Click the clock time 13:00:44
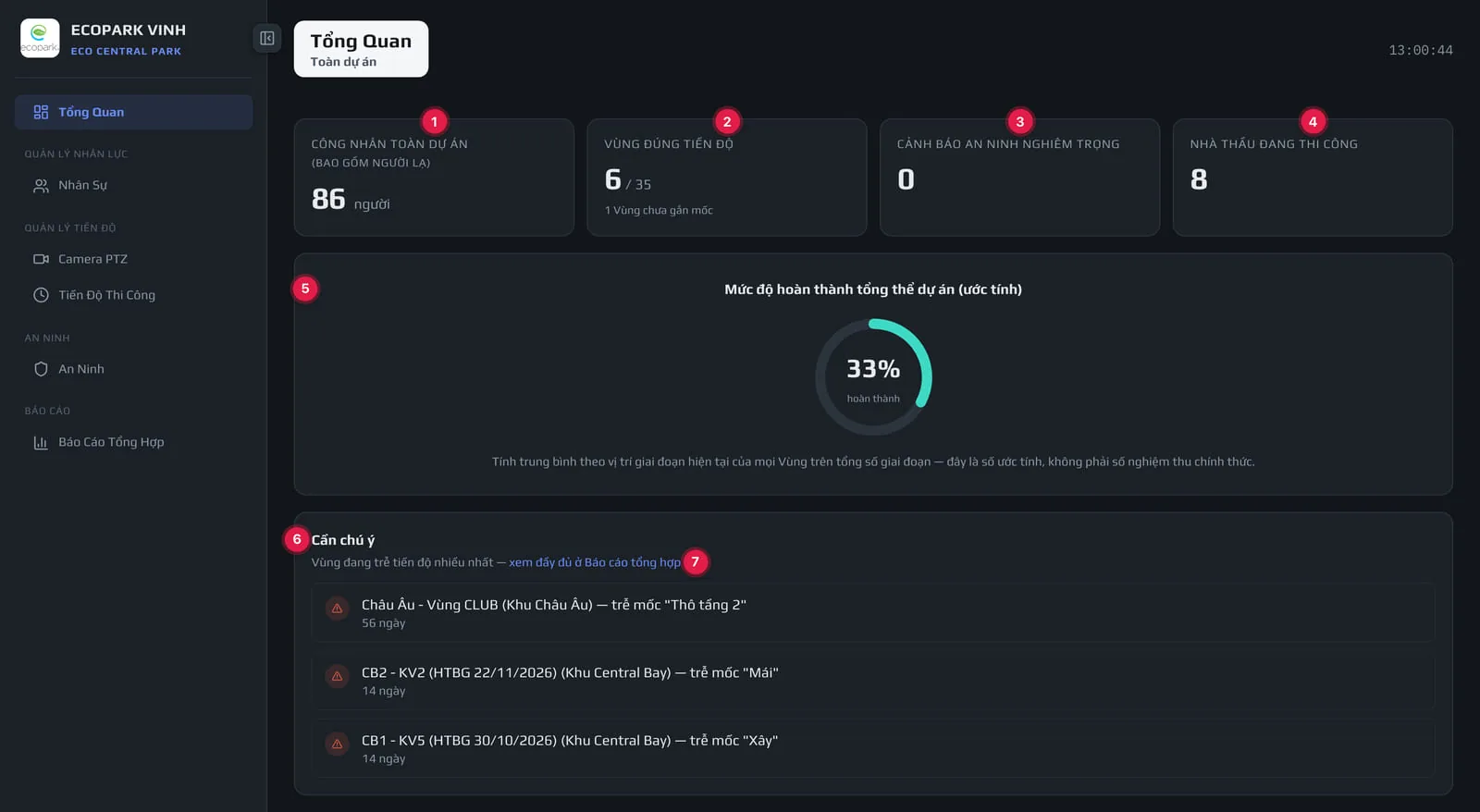This screenshot has width=1480, height=812. pyautogui.click(x=1421, y=50)
